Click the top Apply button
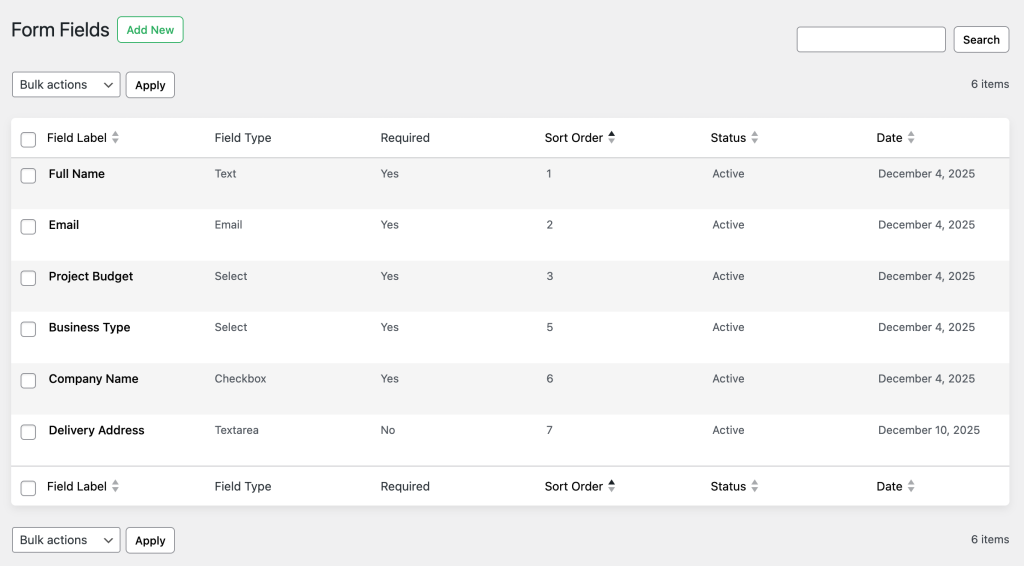The height and width of the screenshot is (566, 1024). coord(150,85)
